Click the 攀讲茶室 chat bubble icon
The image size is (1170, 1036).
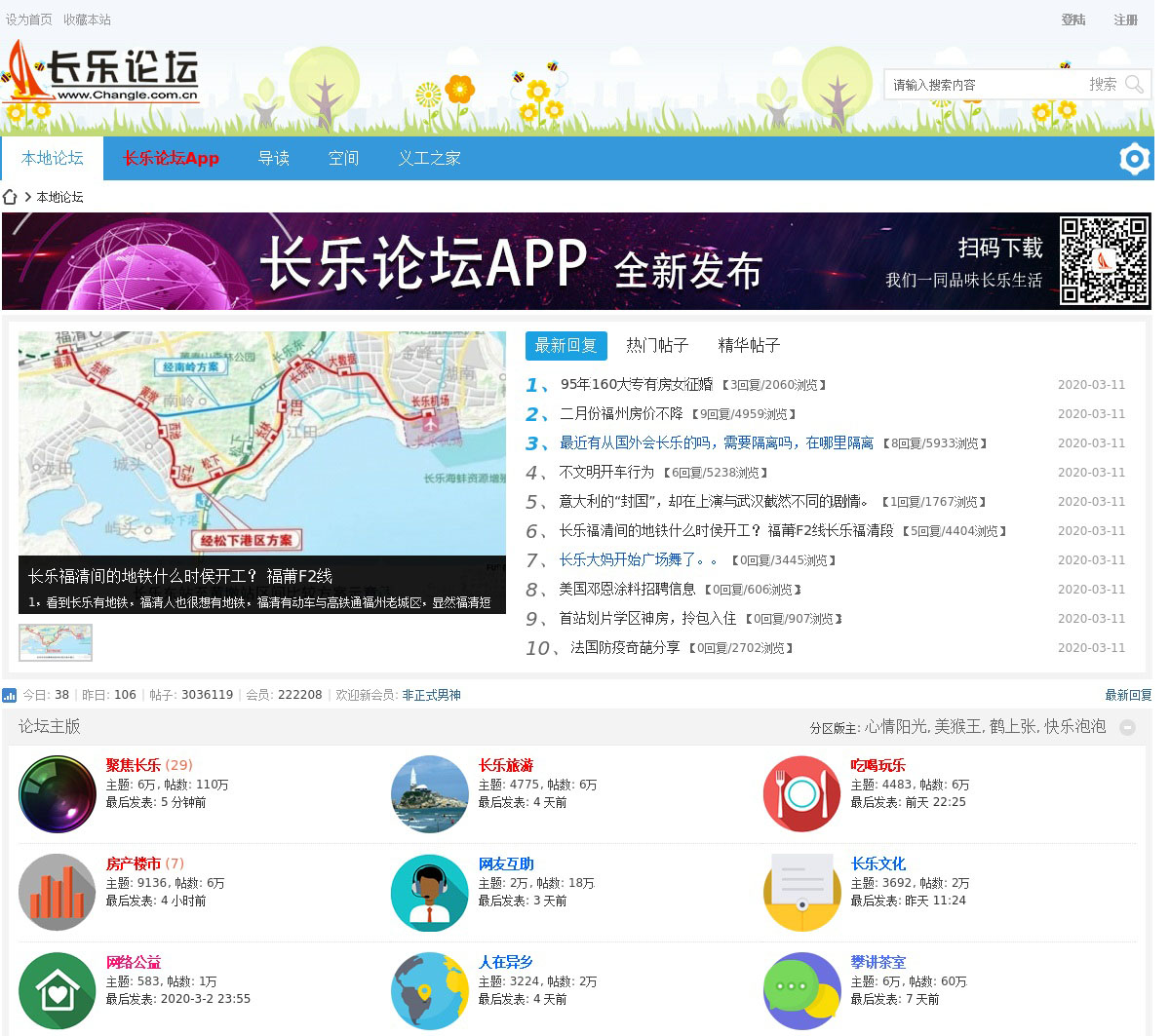pyautogui.click(x=801, y=990)
